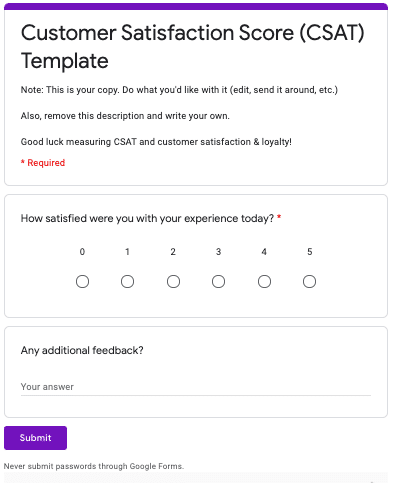The height and width of the screenshot is (483, 397).
Task: Click the 'Also, remove this description' line
Action: [125, 116]
